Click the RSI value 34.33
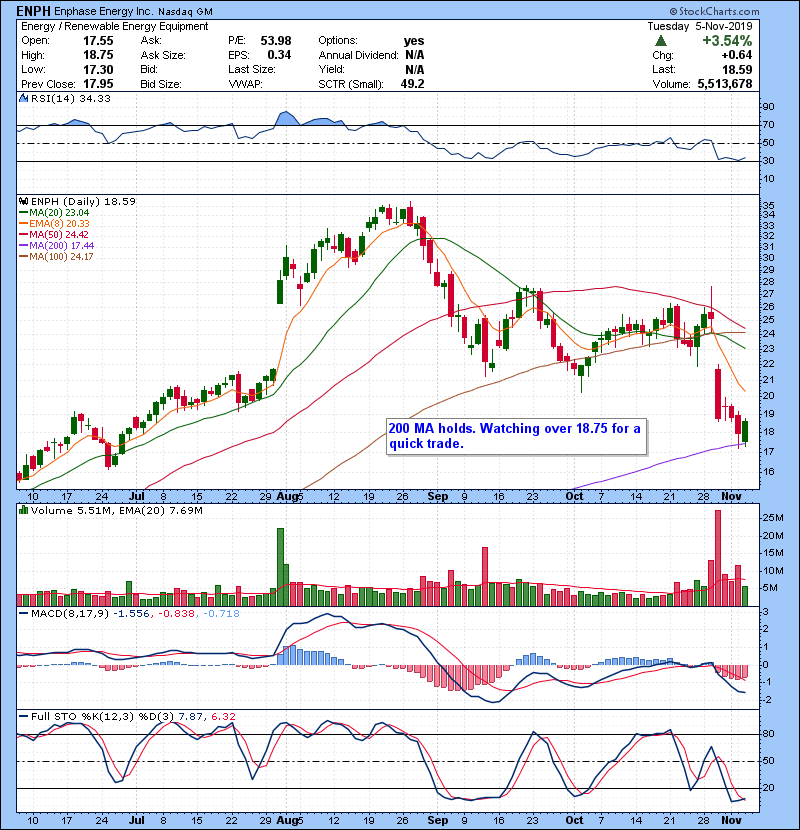This screenshot has height=830, width=800. [94, 98]
